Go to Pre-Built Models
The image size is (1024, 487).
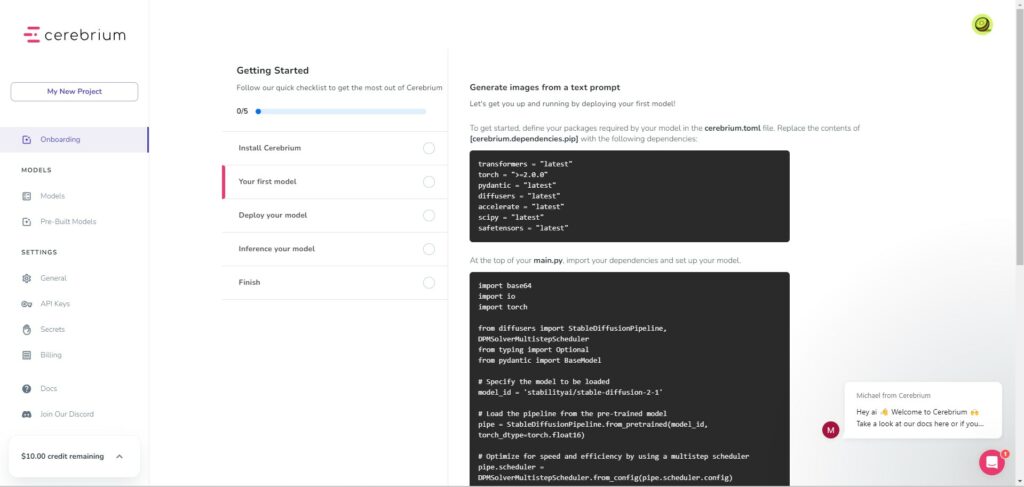click(68, 222)
